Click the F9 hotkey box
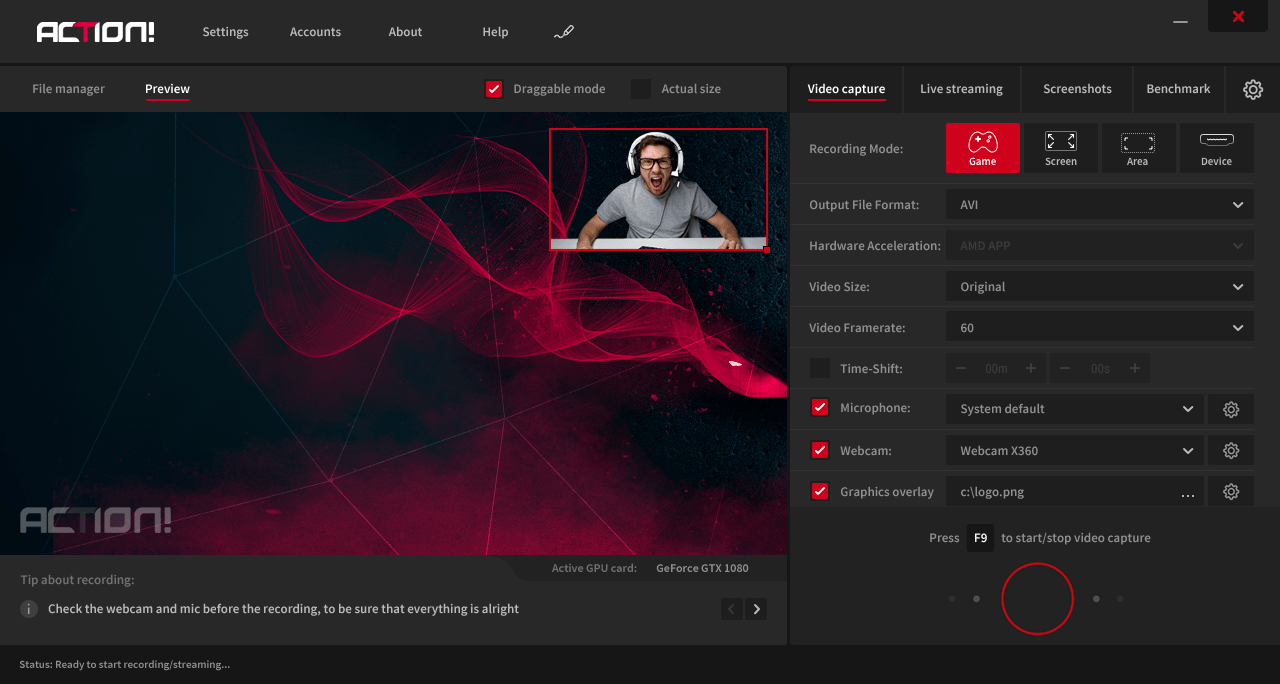 click(x=980, y=538)
